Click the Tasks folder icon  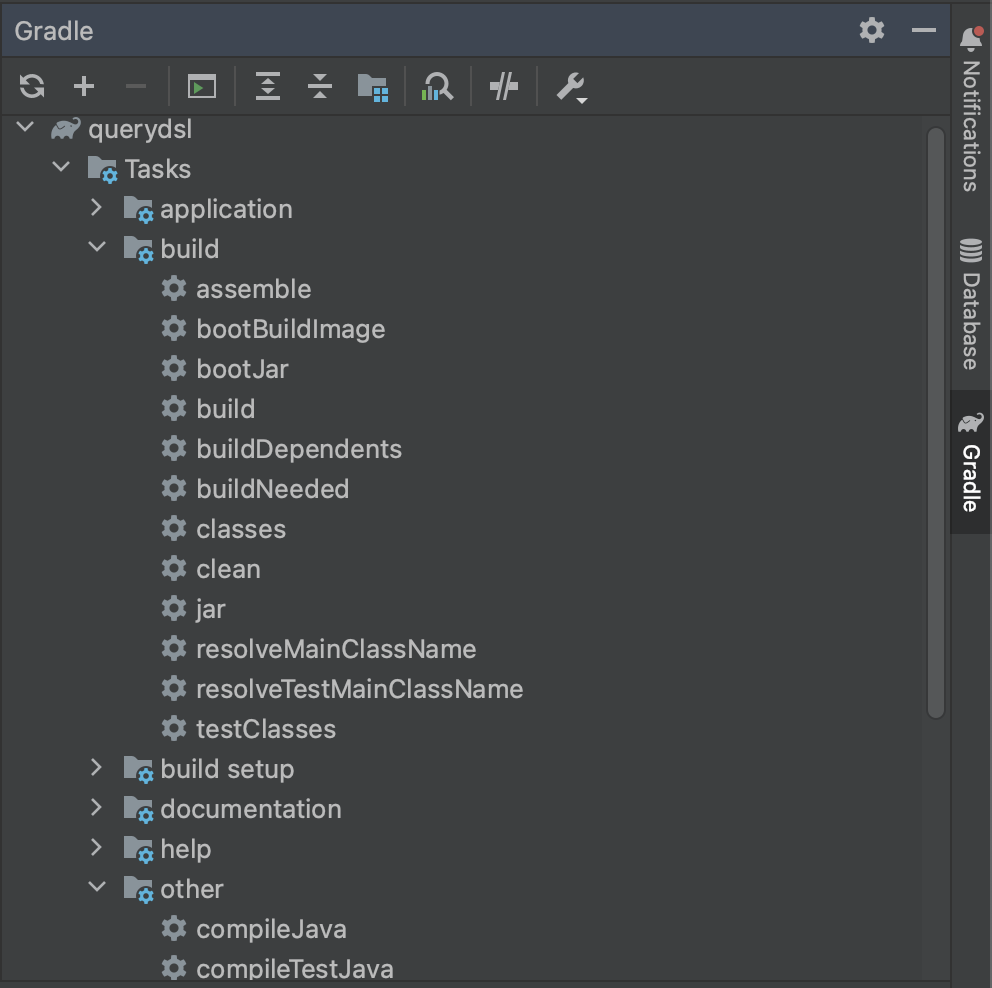pyautogui.click(x=102, y=170)
